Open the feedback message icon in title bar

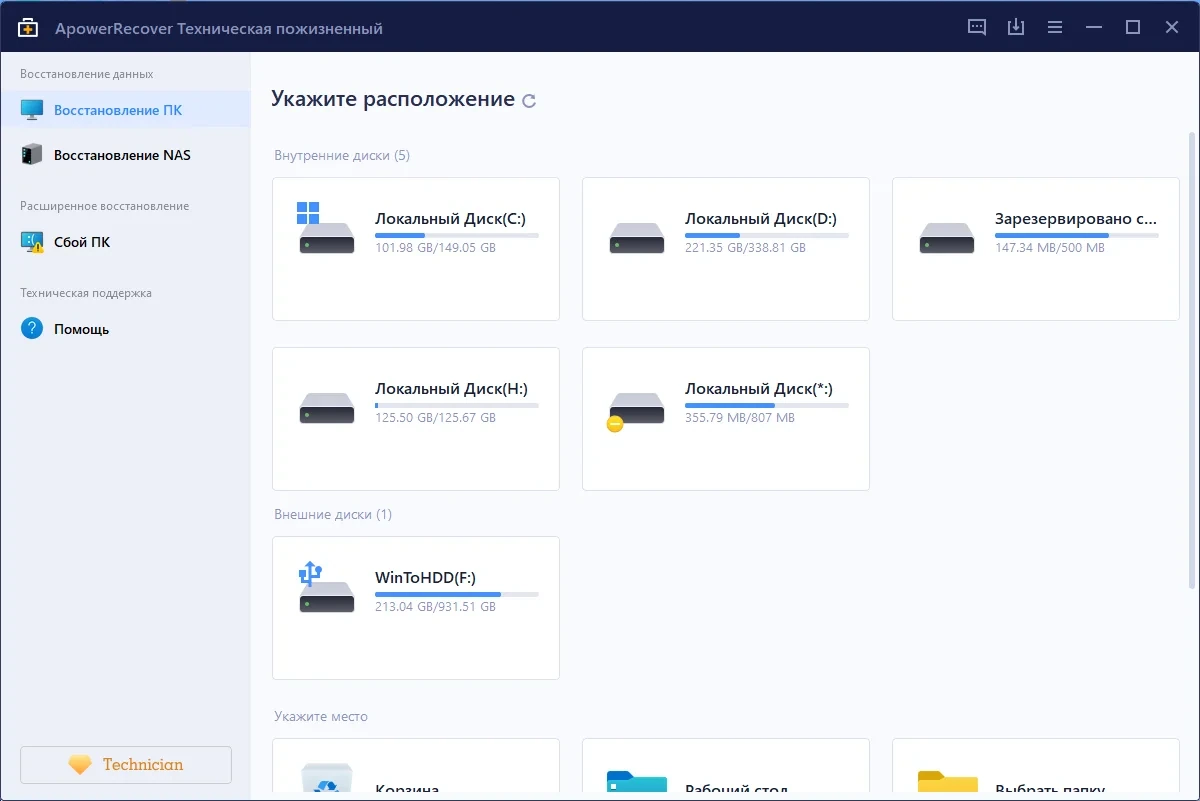pyautogui.click(x=977, y=28)
